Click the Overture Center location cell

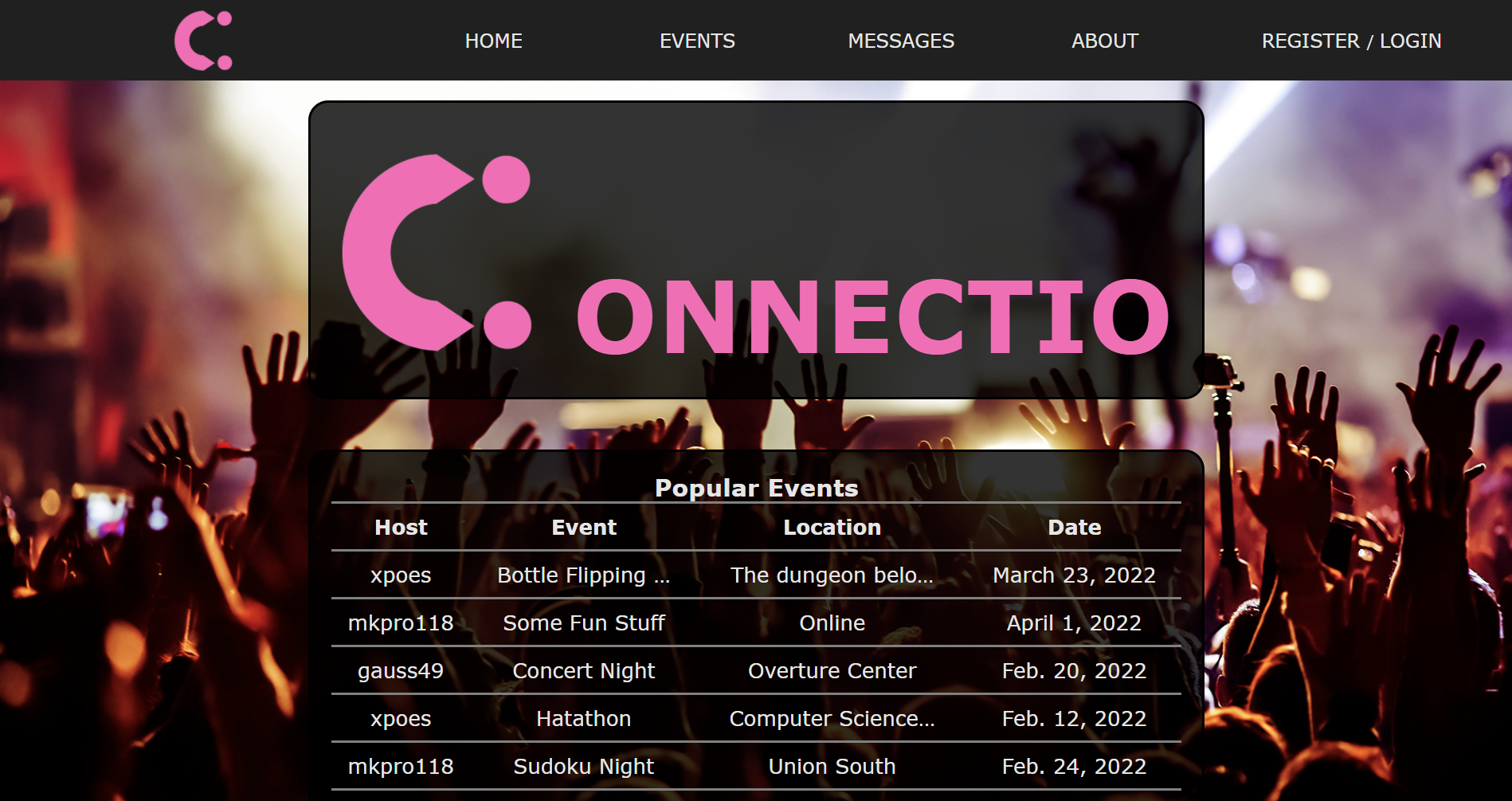point(832,671)
